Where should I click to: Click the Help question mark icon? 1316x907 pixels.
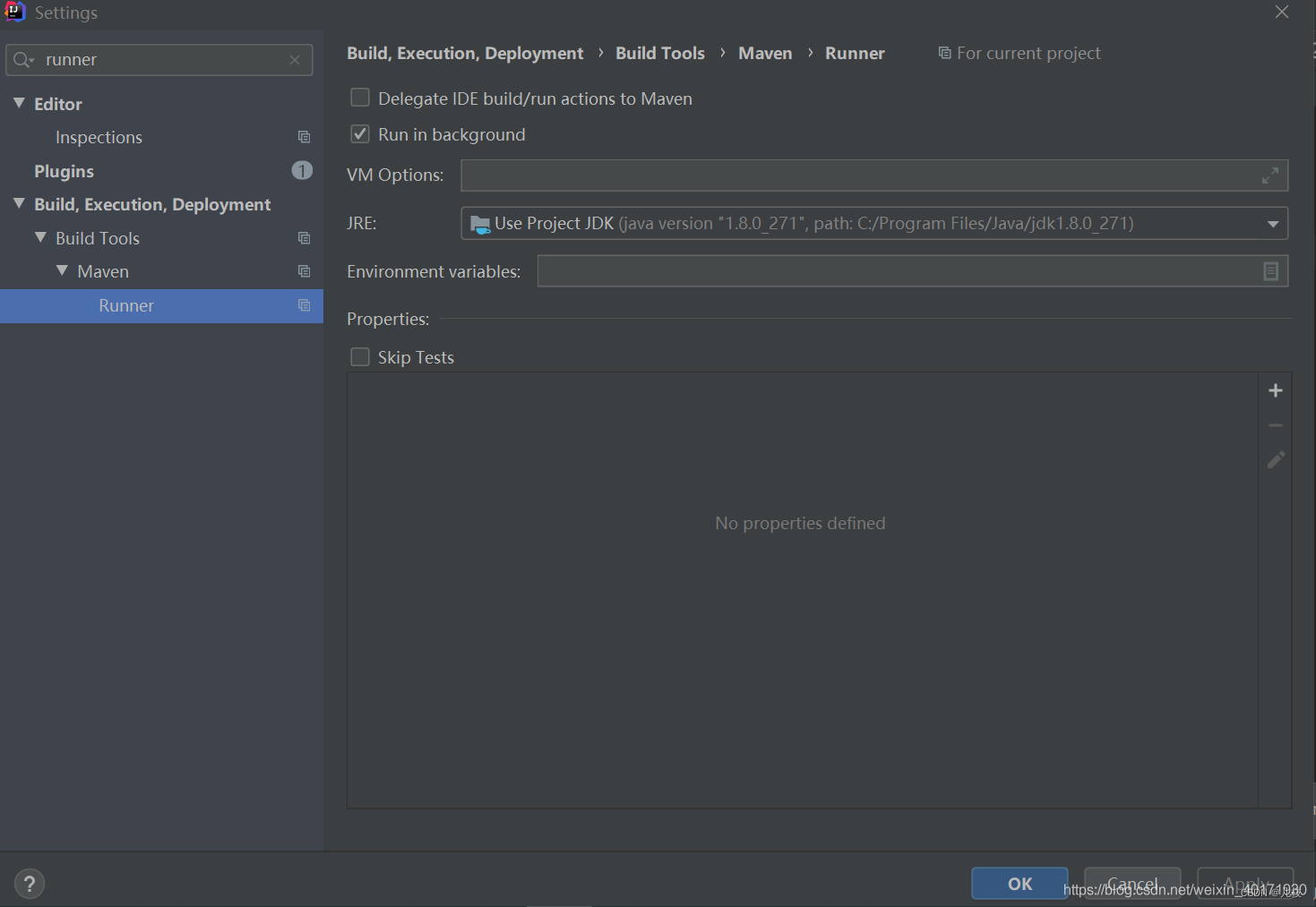[29, 883]
